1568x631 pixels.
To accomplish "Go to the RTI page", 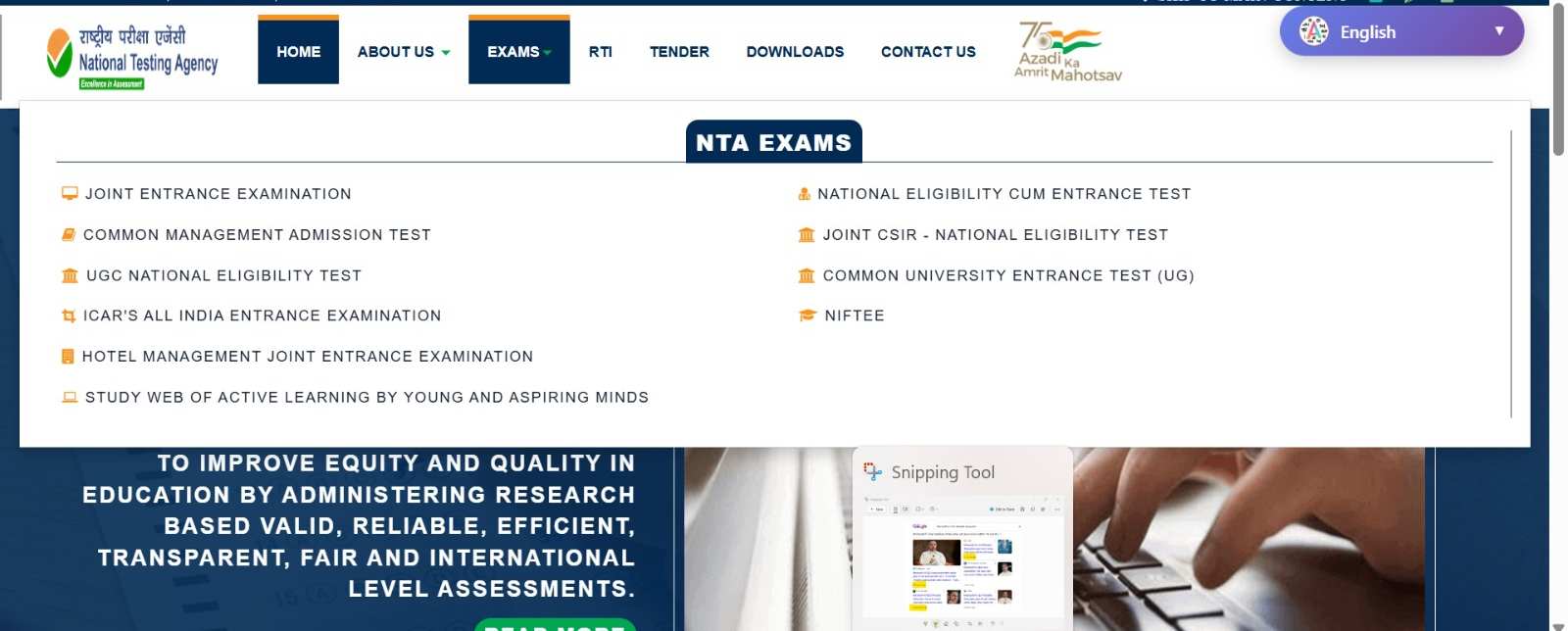I will point(600,52).
